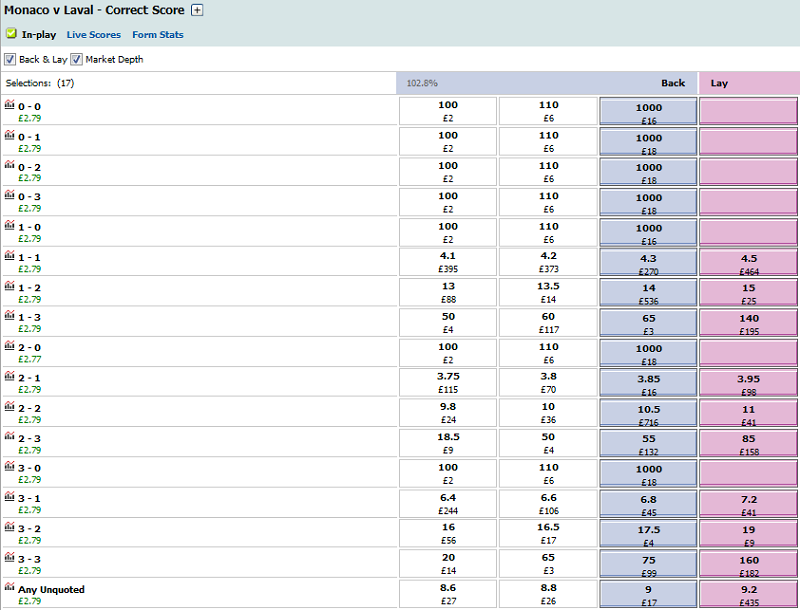Back 2 - 1 at odds 3.85
The image size is (800, 610).
pyautogui.click(x=648, y=383)
